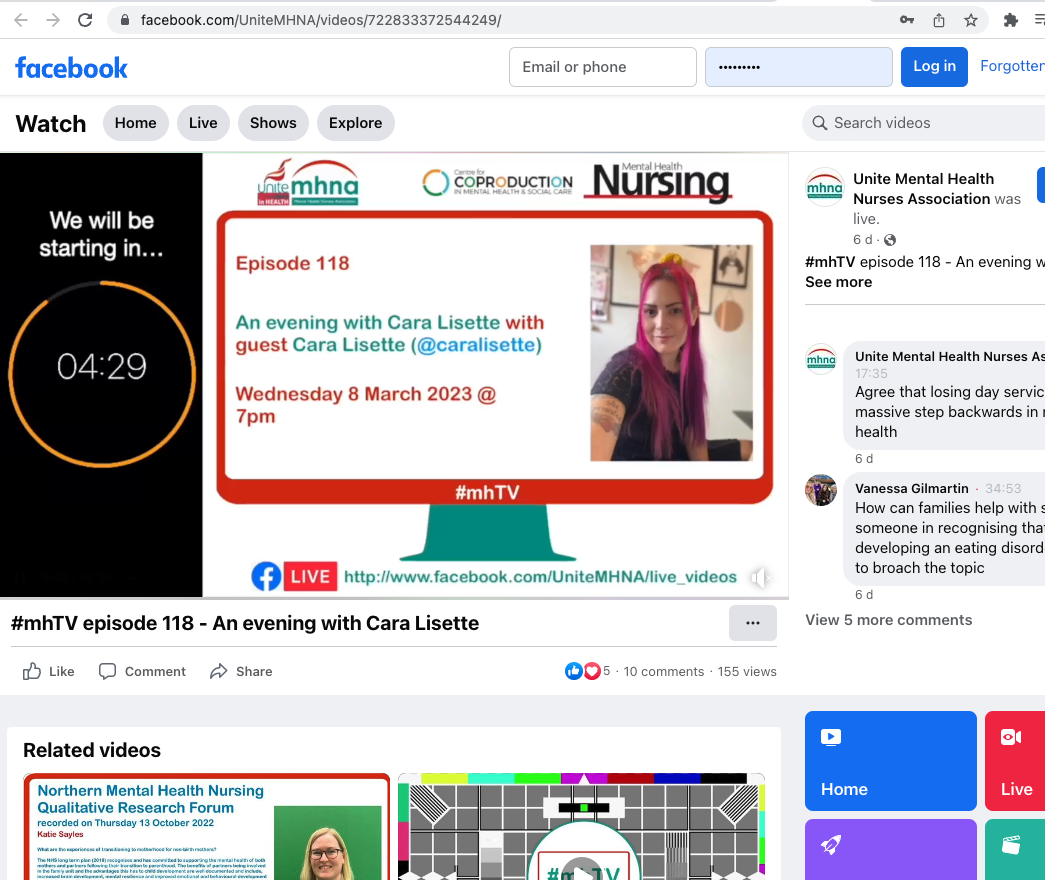Click the Forgotten account link

tap(1012, 66)
